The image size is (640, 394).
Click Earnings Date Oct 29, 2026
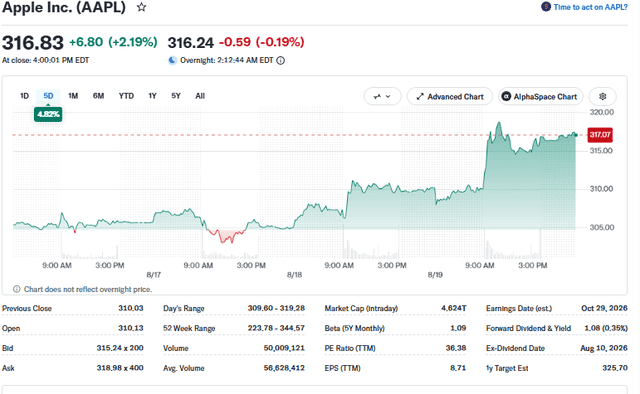604,308
